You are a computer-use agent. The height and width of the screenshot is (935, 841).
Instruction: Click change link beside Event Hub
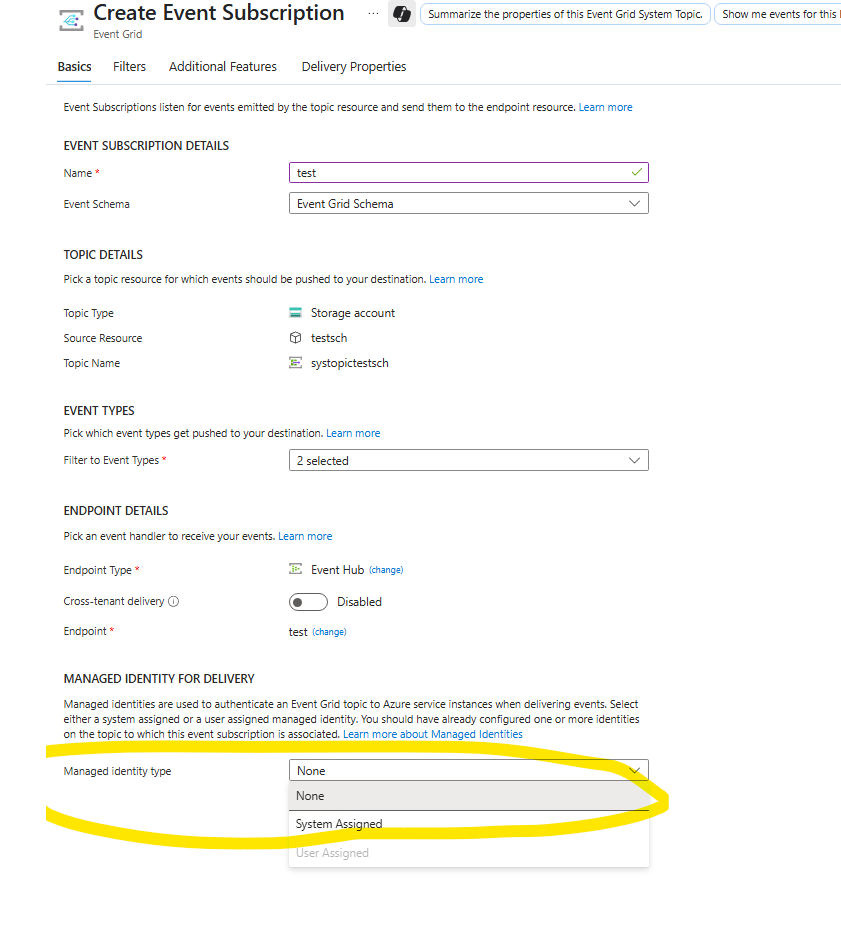click(386, 570)
